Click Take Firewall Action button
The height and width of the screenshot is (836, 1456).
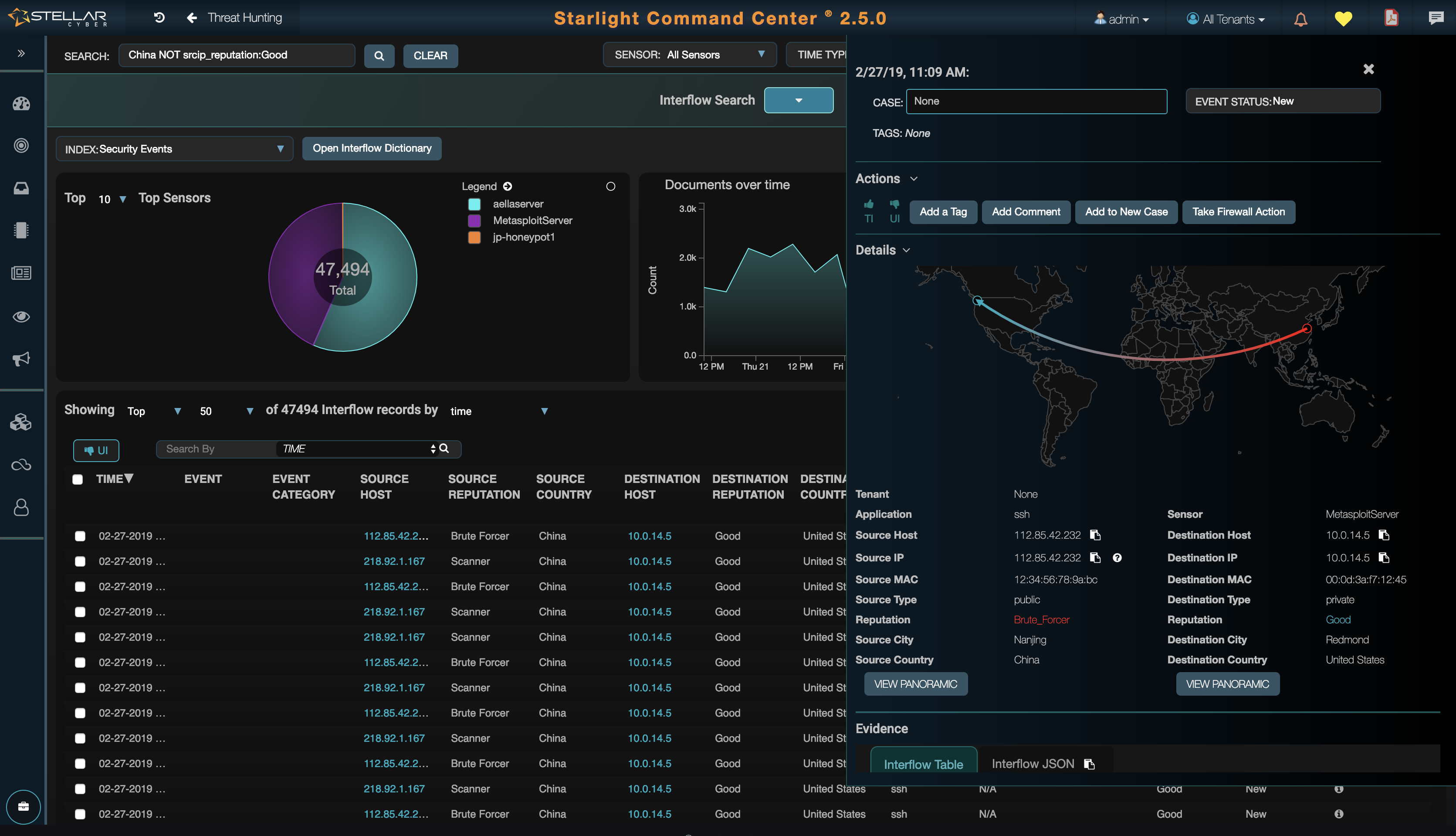pos(1239,211)
